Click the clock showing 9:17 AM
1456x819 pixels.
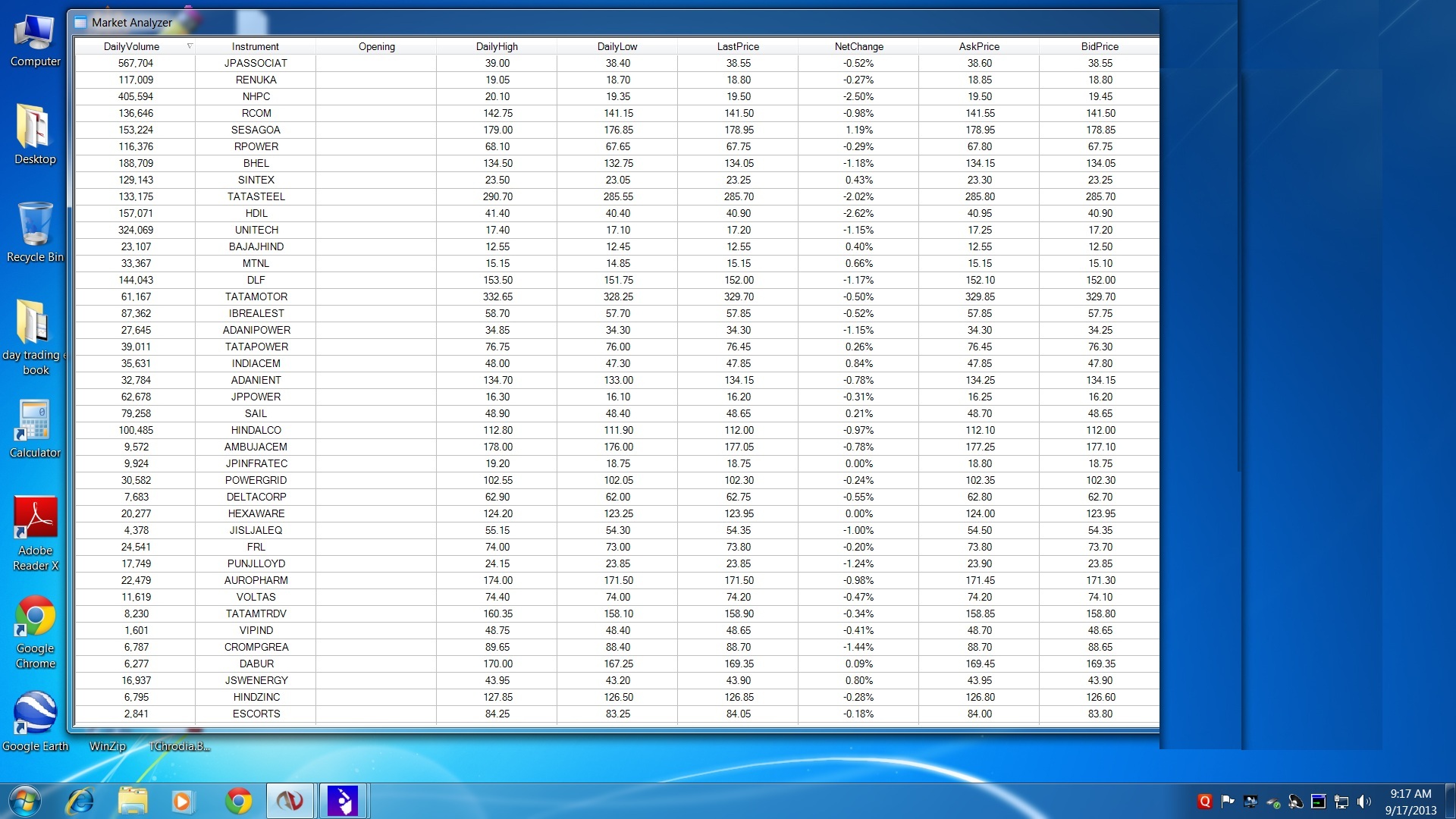1410,794
